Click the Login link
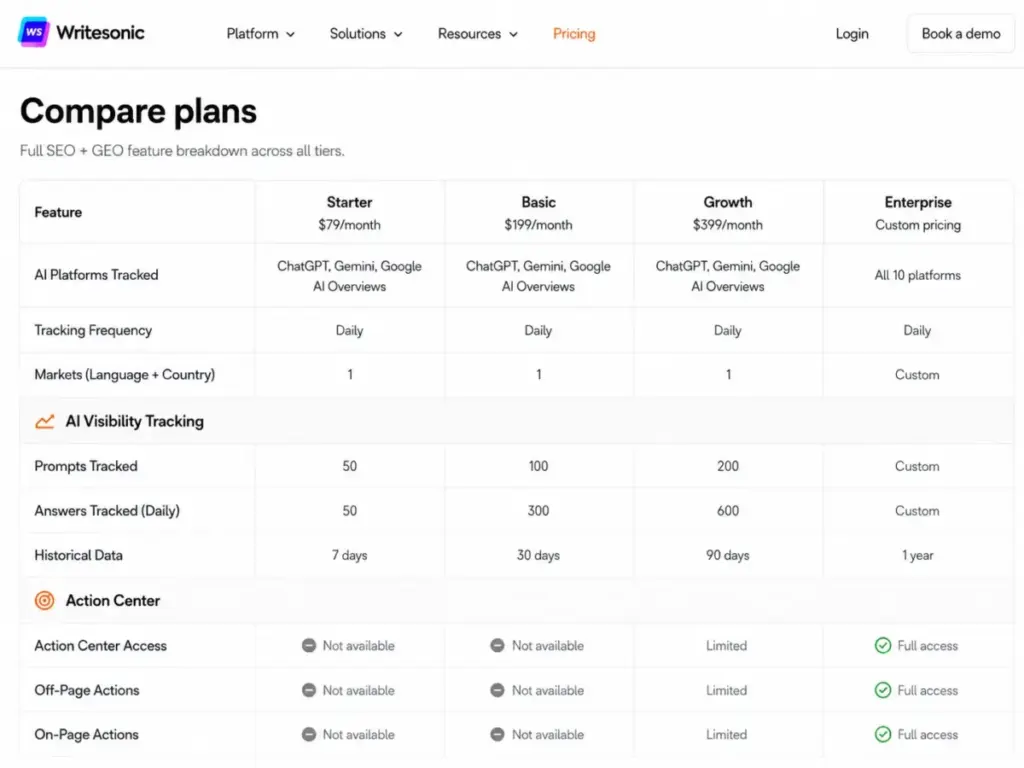 tap(852, 34)
